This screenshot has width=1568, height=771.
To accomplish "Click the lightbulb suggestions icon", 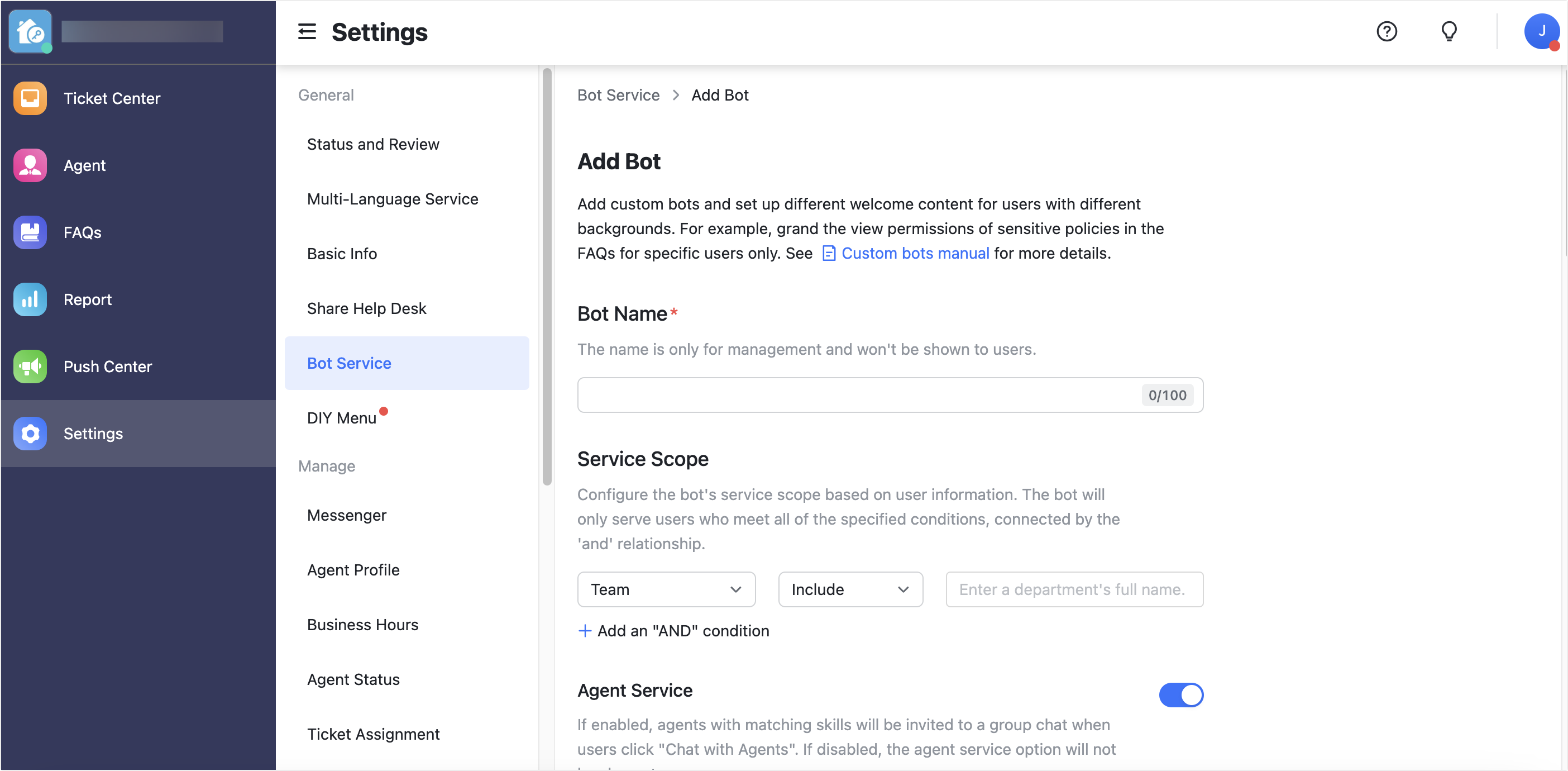I will click(1449, 32).
